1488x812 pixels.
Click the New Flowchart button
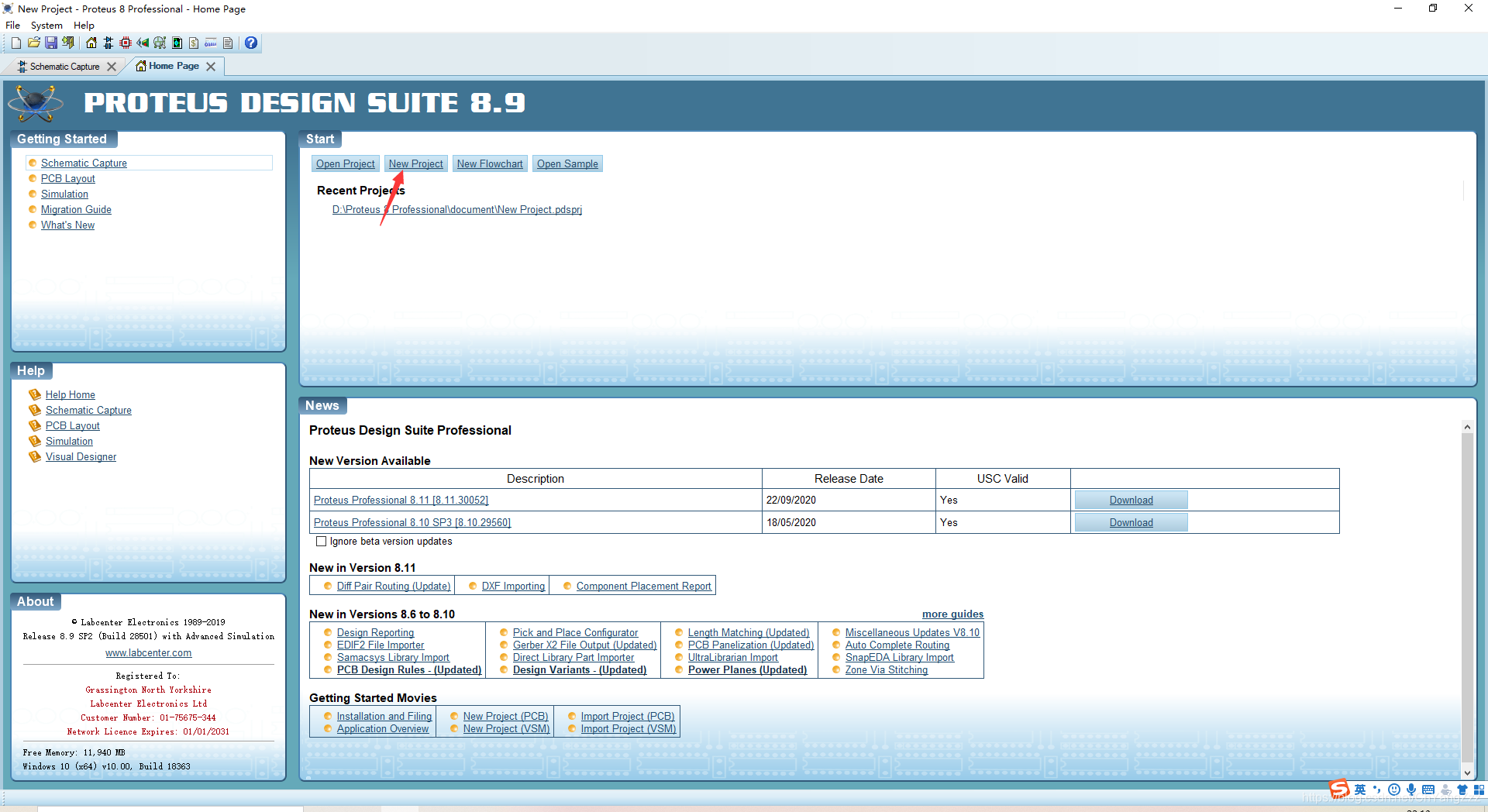(490, 163)
